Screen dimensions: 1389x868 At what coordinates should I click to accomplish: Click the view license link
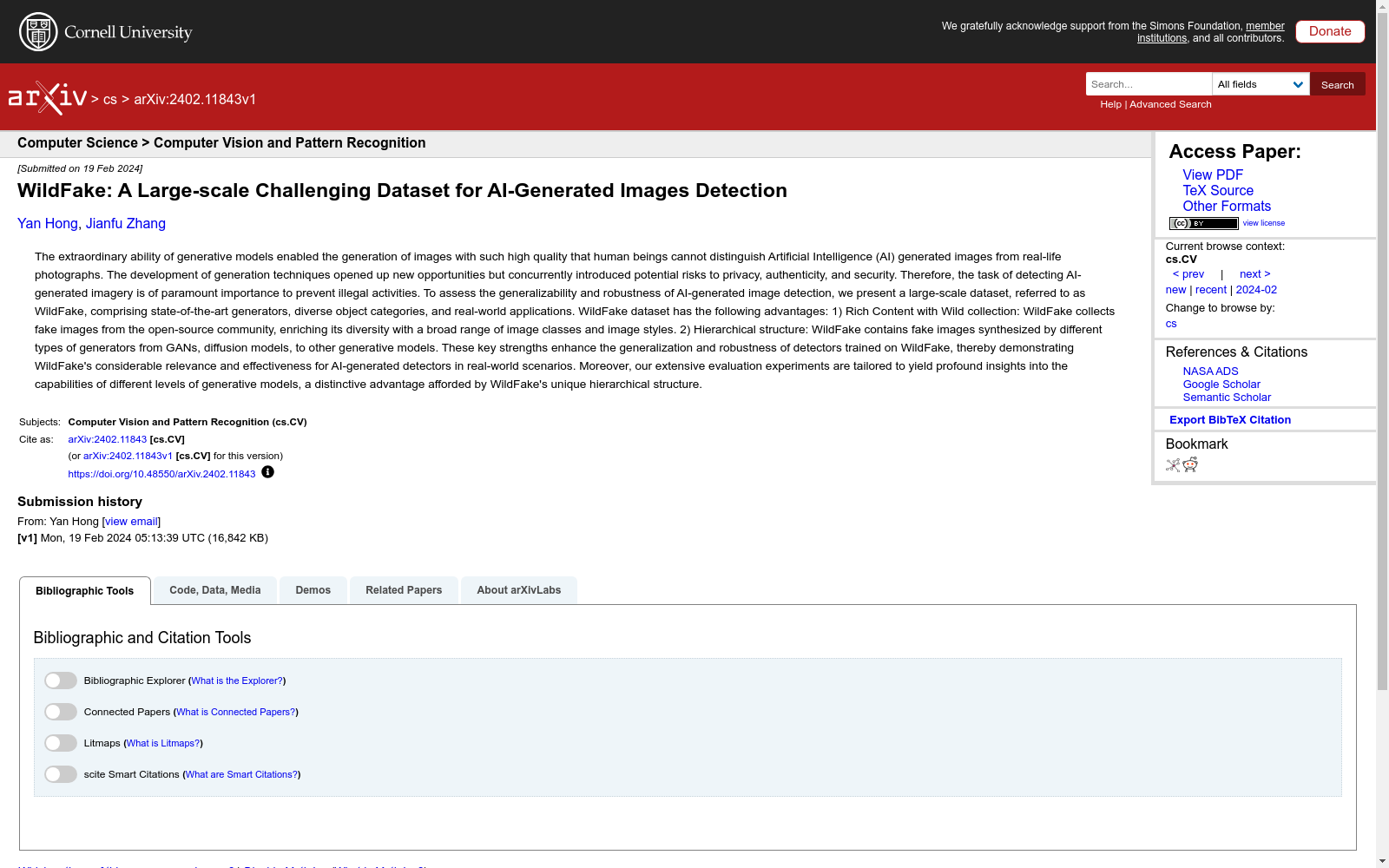click(x=1264, y=223)
